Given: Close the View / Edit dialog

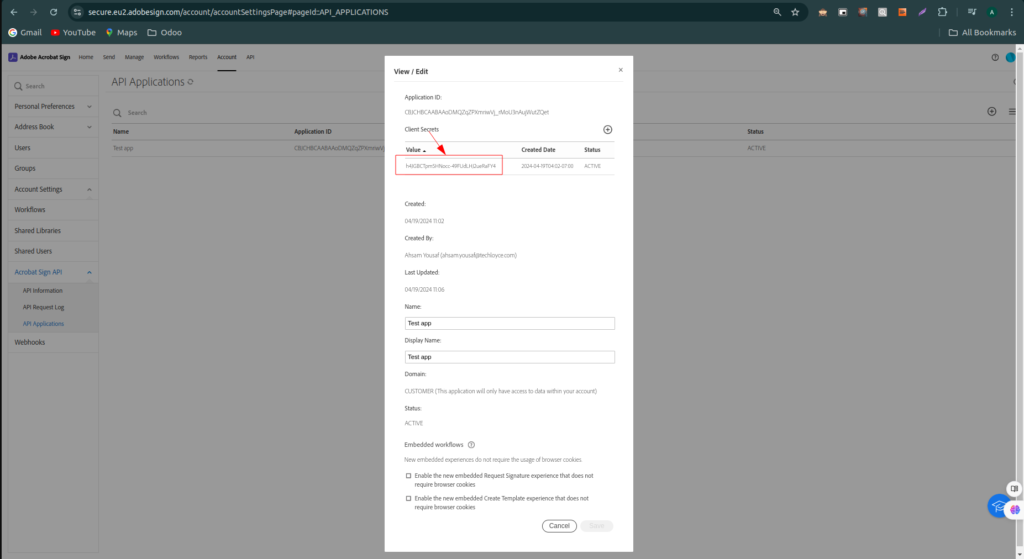Looking at the screenshot, I should pyautogui.click(x=620, y=70).
